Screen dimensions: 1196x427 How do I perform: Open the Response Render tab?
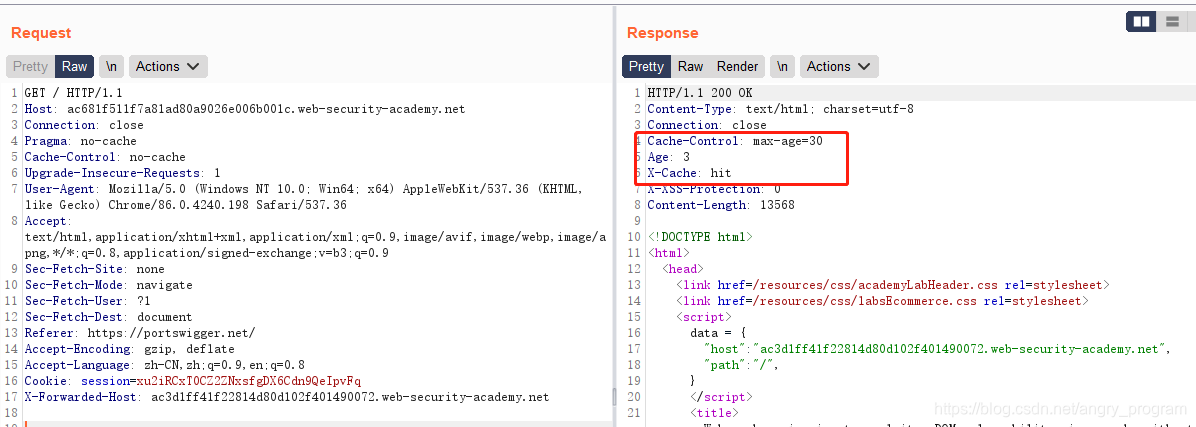click(738, 66)
